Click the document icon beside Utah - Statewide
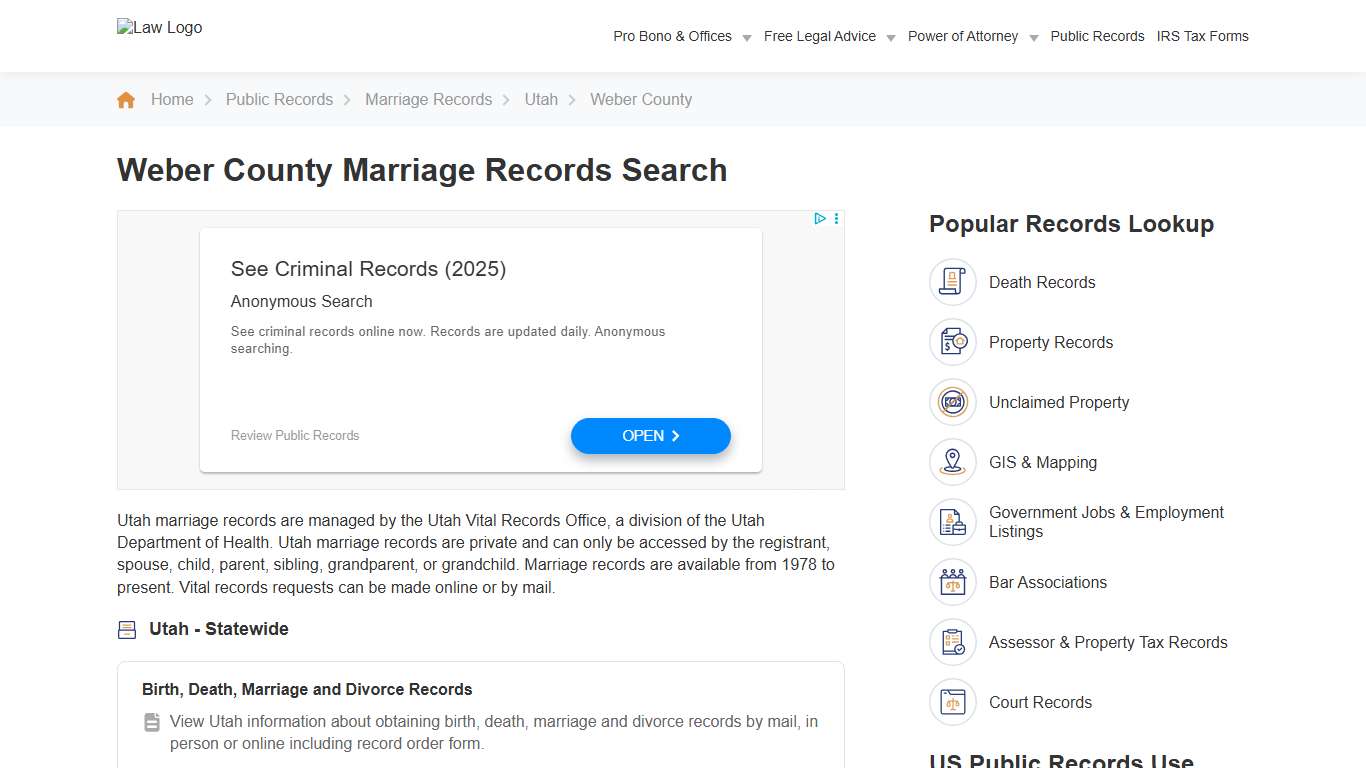 (126, 629)
